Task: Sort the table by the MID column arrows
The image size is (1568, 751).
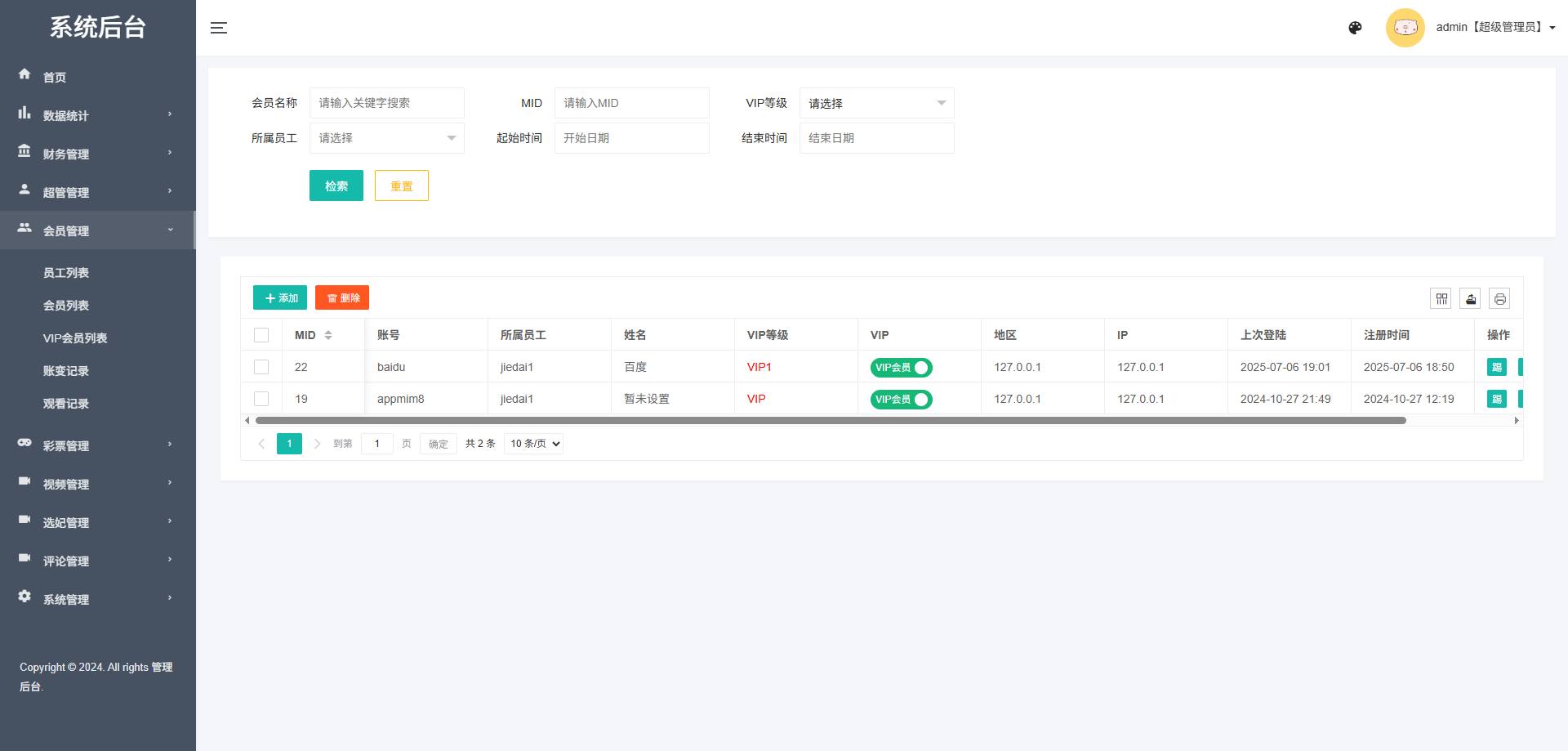Action: [x=328, y=334]
